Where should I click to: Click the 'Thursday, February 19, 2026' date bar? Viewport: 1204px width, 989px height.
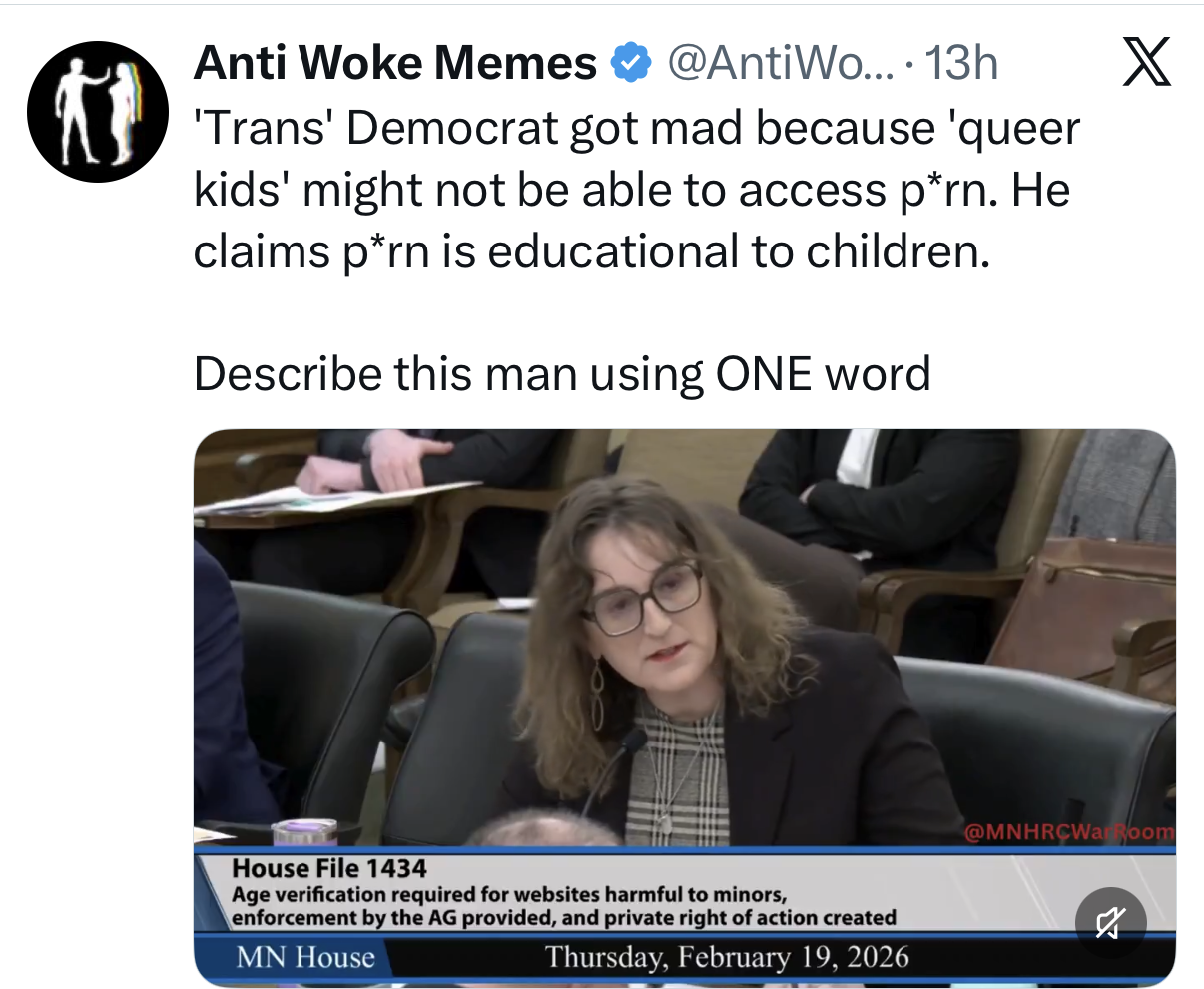tap(728, 958)
